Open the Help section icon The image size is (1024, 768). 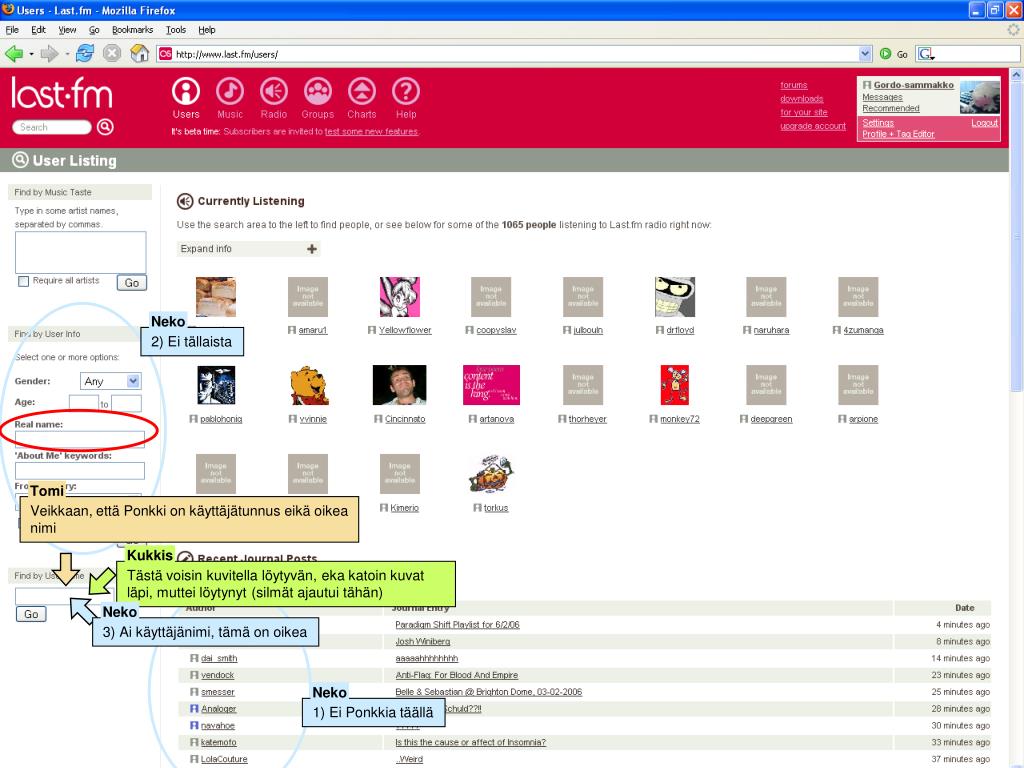[x=406, y=91]
